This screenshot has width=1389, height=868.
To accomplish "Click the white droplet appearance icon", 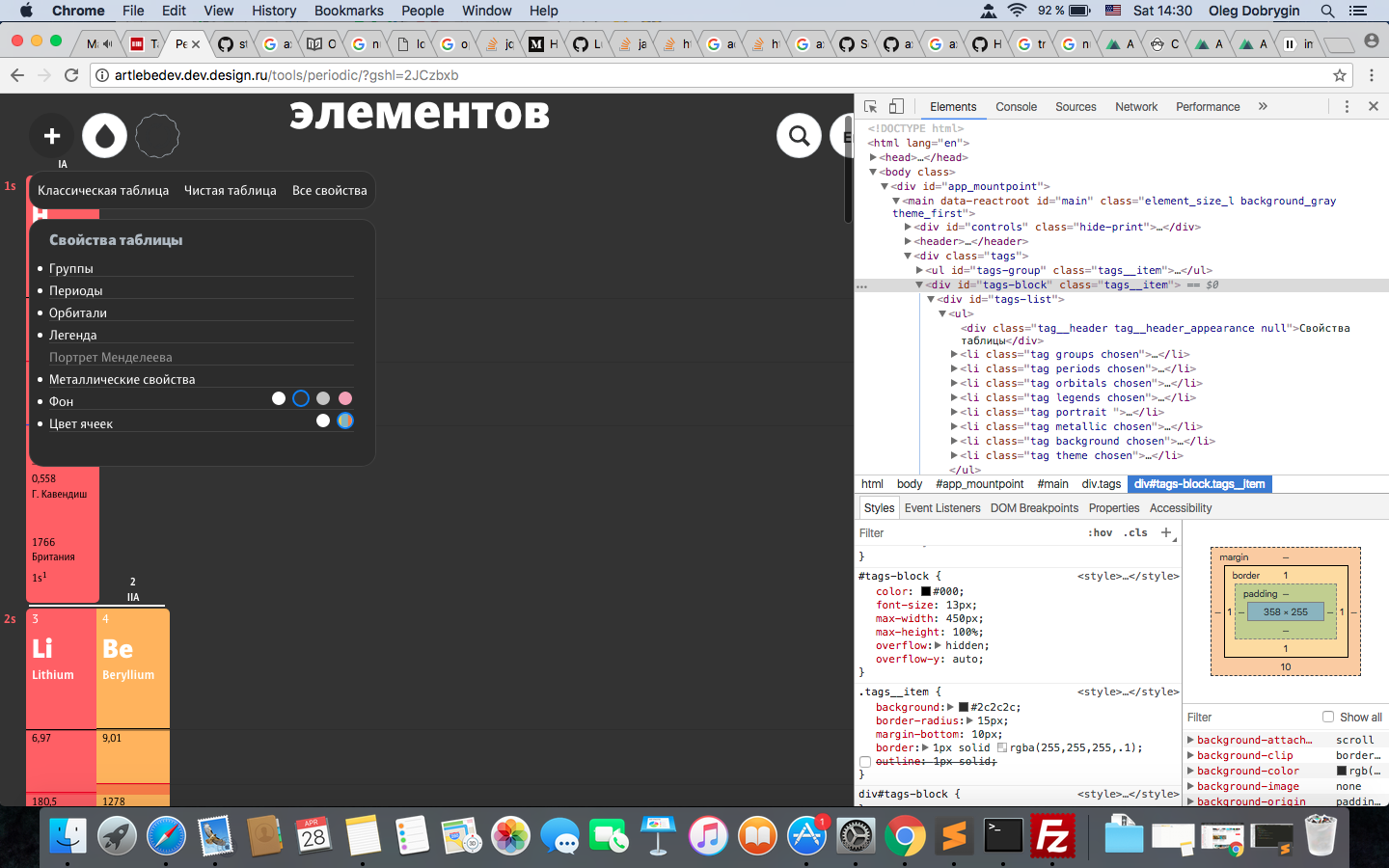I will tap(105, 136).
